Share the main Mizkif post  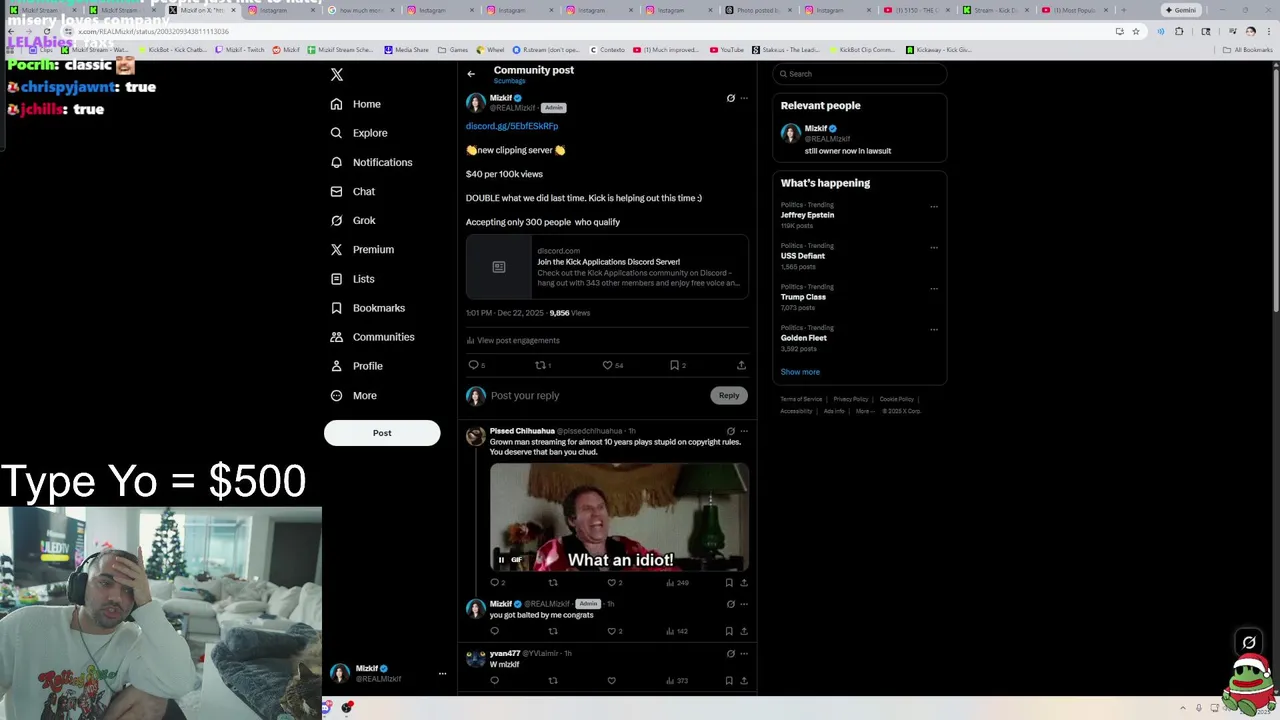pyautogui.click(x=741, y=365)
